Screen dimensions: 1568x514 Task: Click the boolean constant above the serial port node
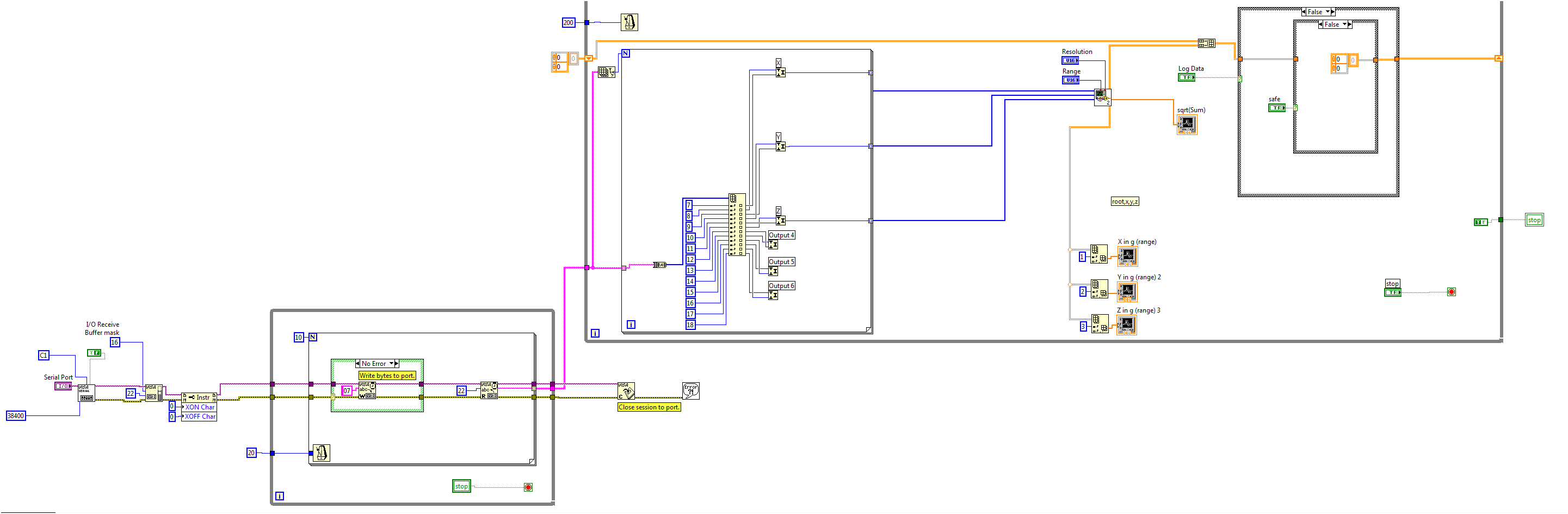pyautogui.click(x=94, y=353)
